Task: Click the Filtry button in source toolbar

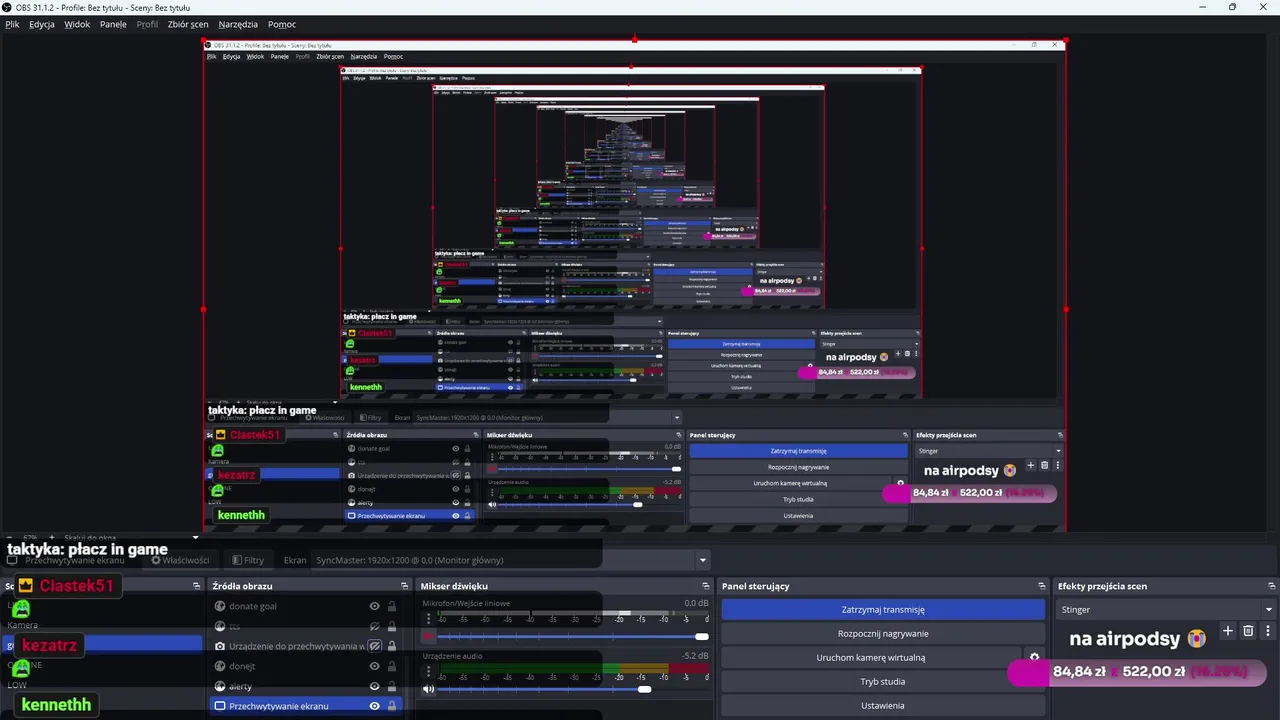Action: [x=248, y=560]
